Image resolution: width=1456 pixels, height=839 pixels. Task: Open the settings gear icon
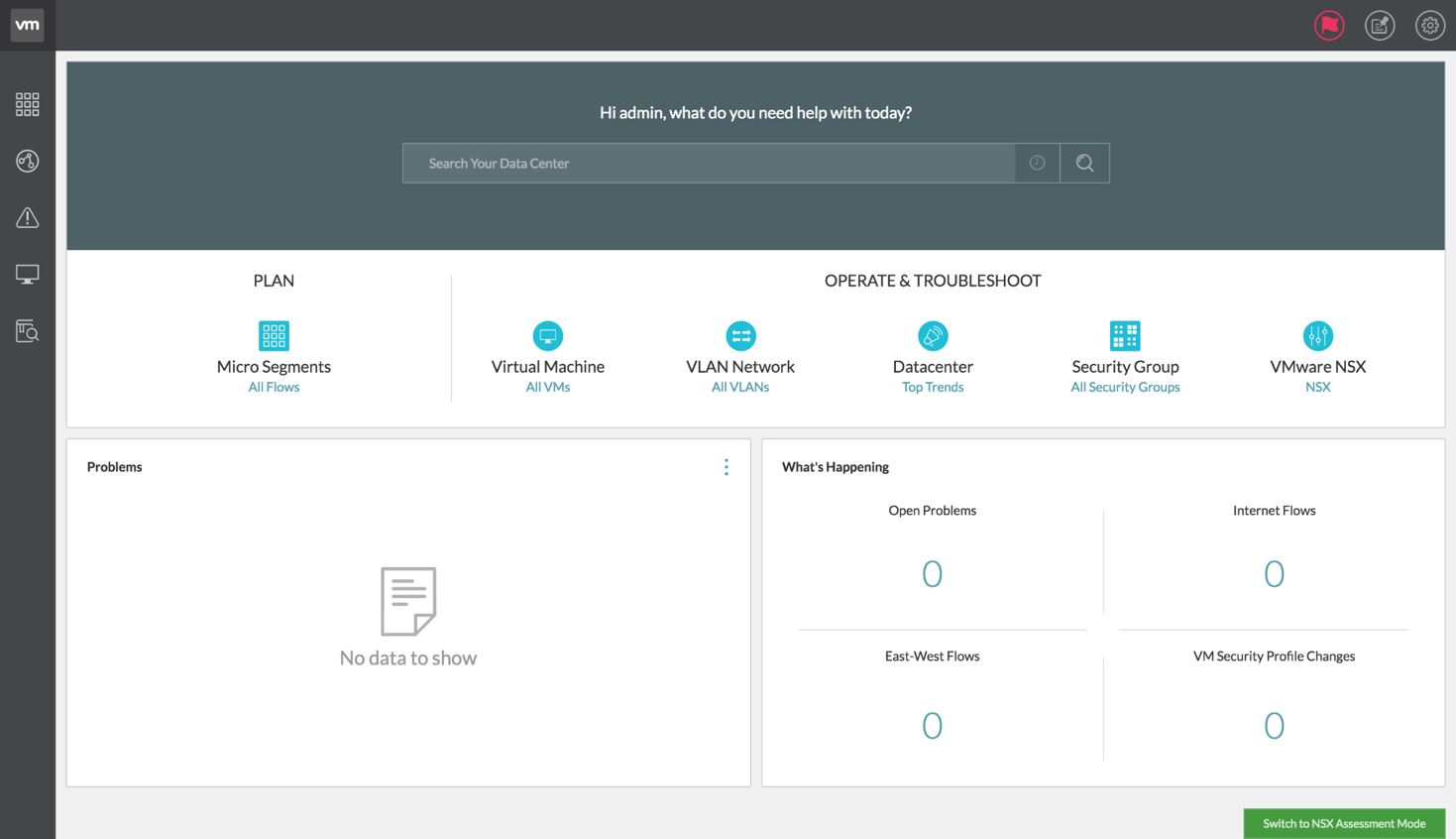[1429, 26]
